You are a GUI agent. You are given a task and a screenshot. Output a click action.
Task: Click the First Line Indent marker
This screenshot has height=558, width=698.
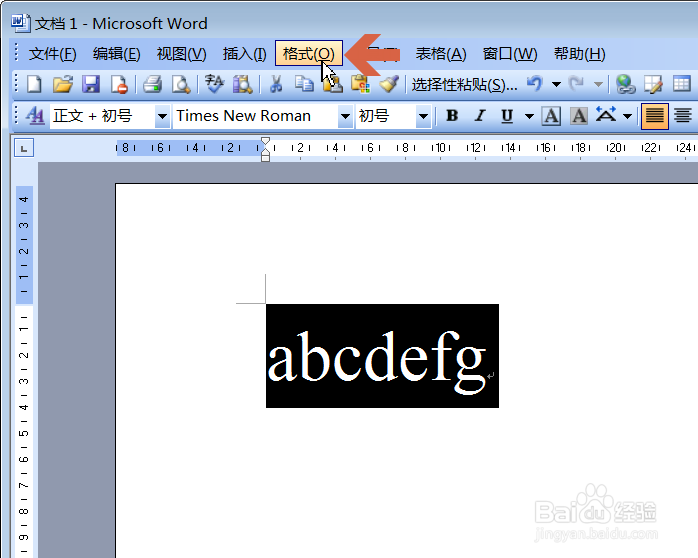(265, 142)
